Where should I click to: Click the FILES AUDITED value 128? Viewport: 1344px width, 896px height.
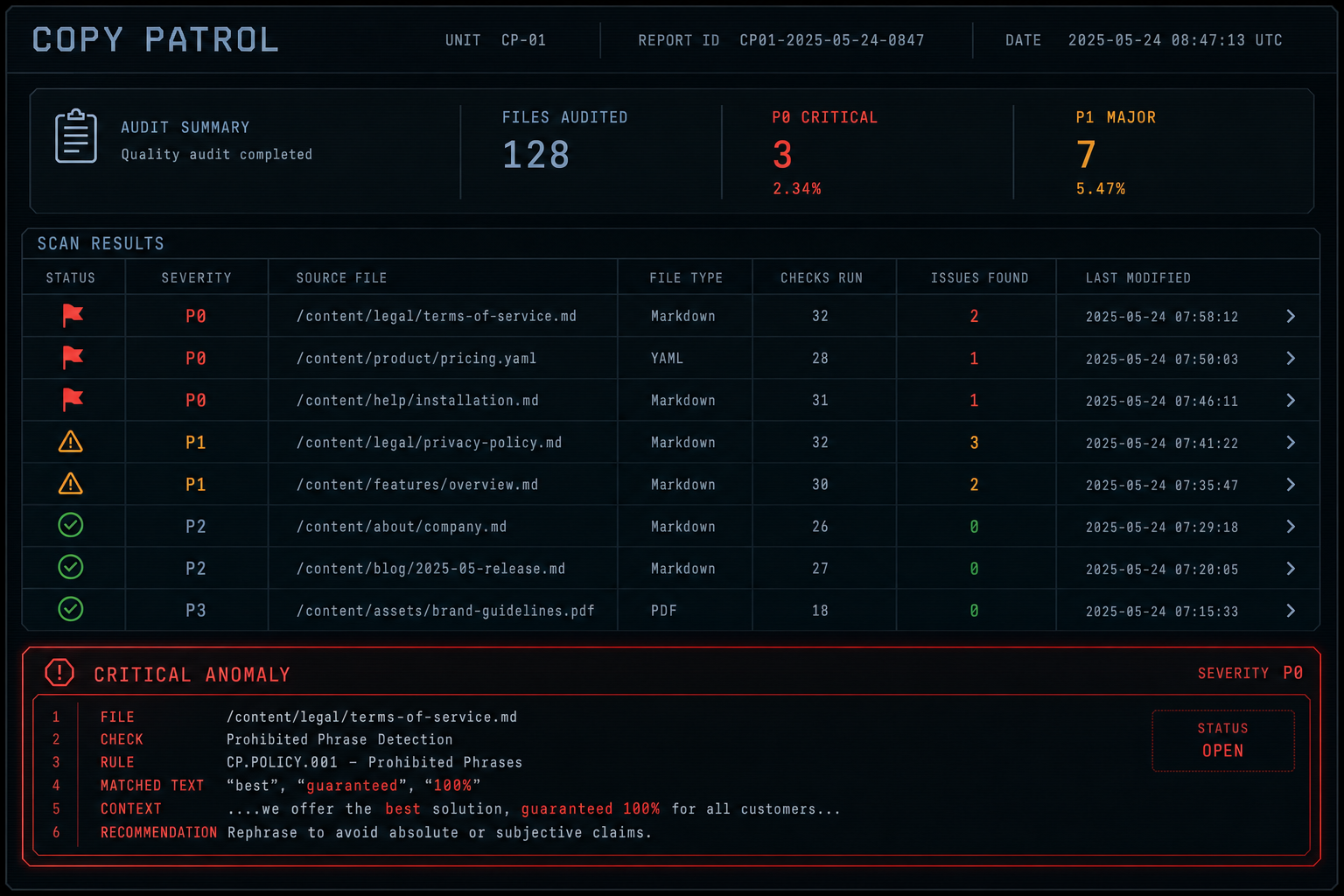click(535, 155)
